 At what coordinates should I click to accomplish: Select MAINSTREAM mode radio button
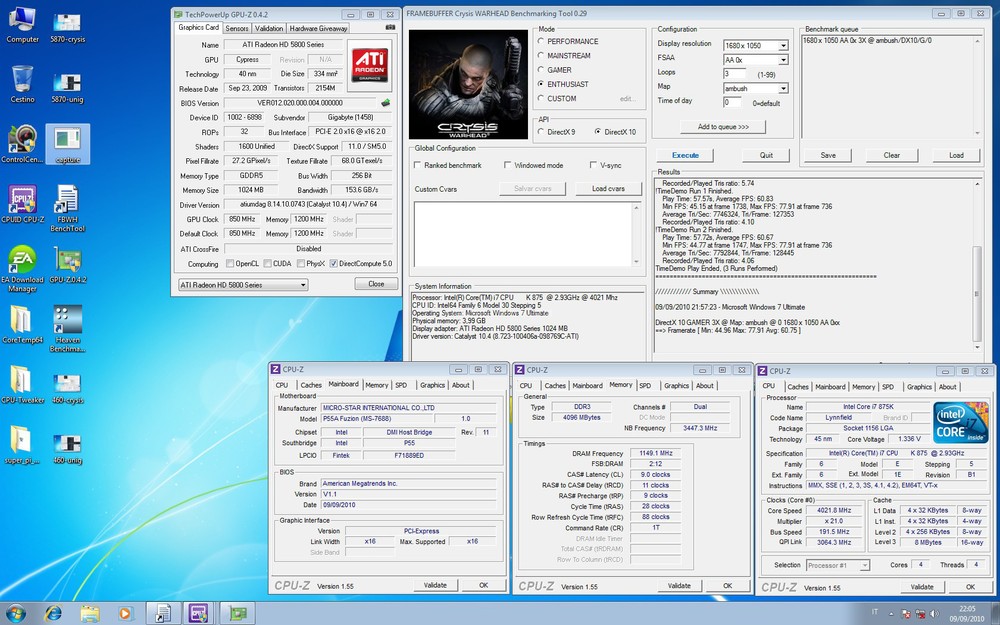coord(541,55)
